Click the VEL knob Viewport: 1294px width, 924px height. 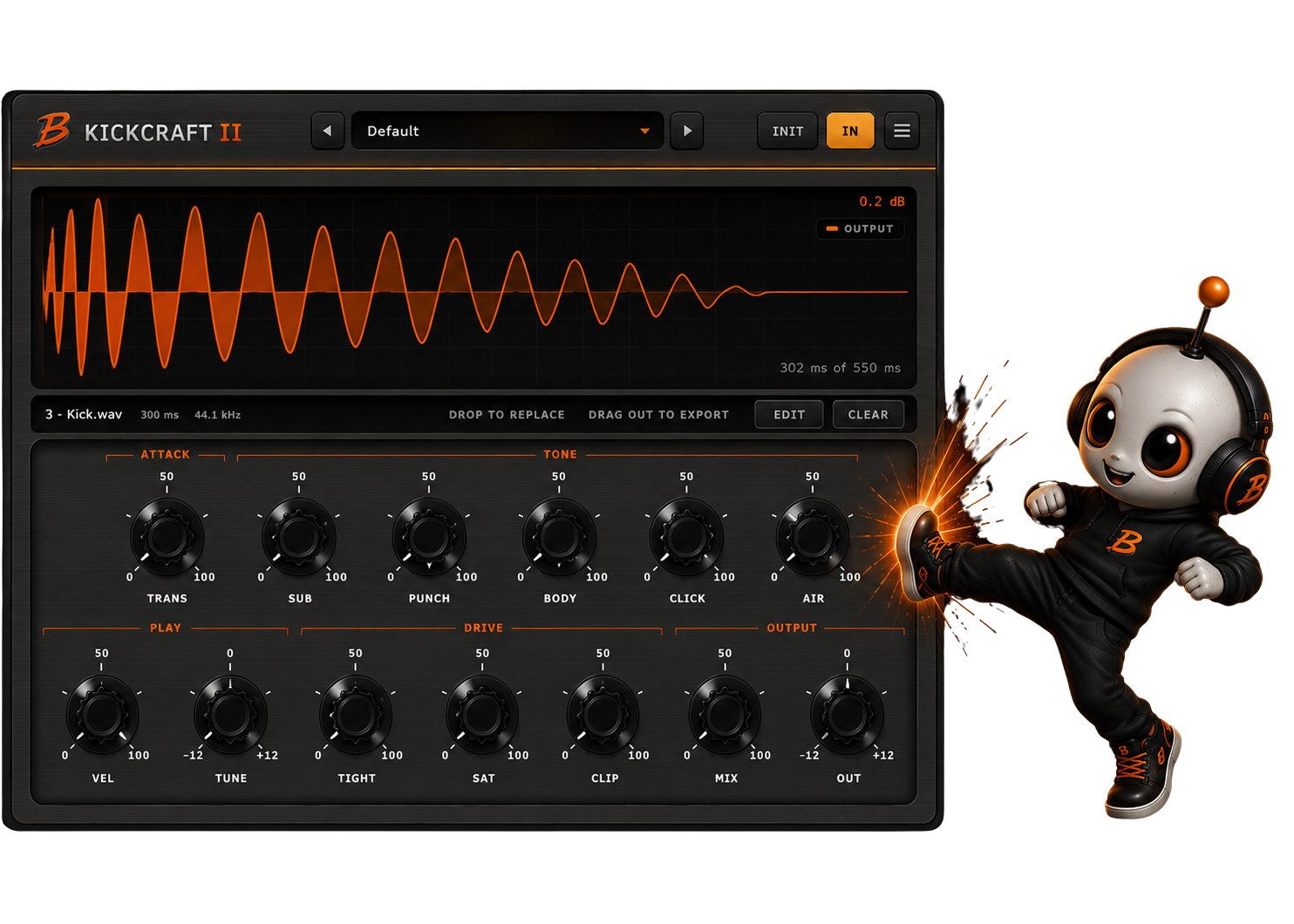[102, 716]
